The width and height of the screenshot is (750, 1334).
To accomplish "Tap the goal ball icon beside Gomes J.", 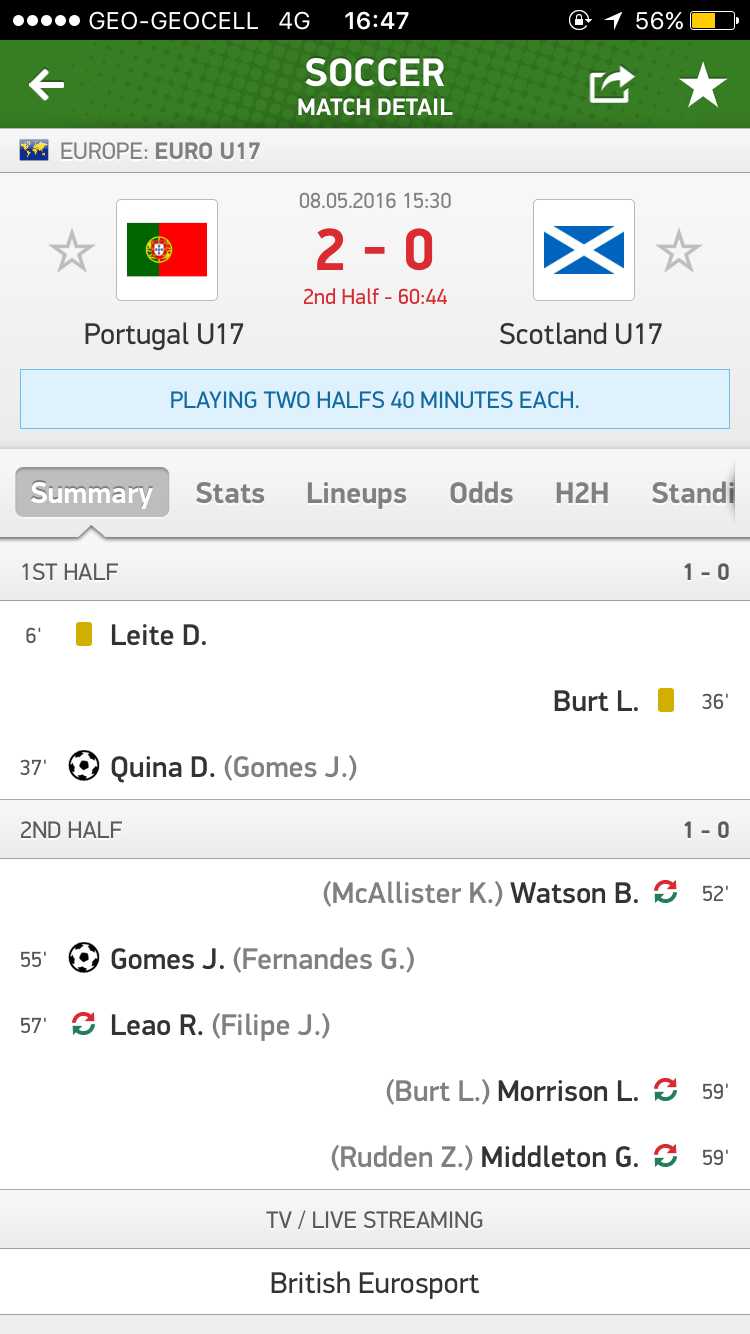I will click(x=84, y=959).
